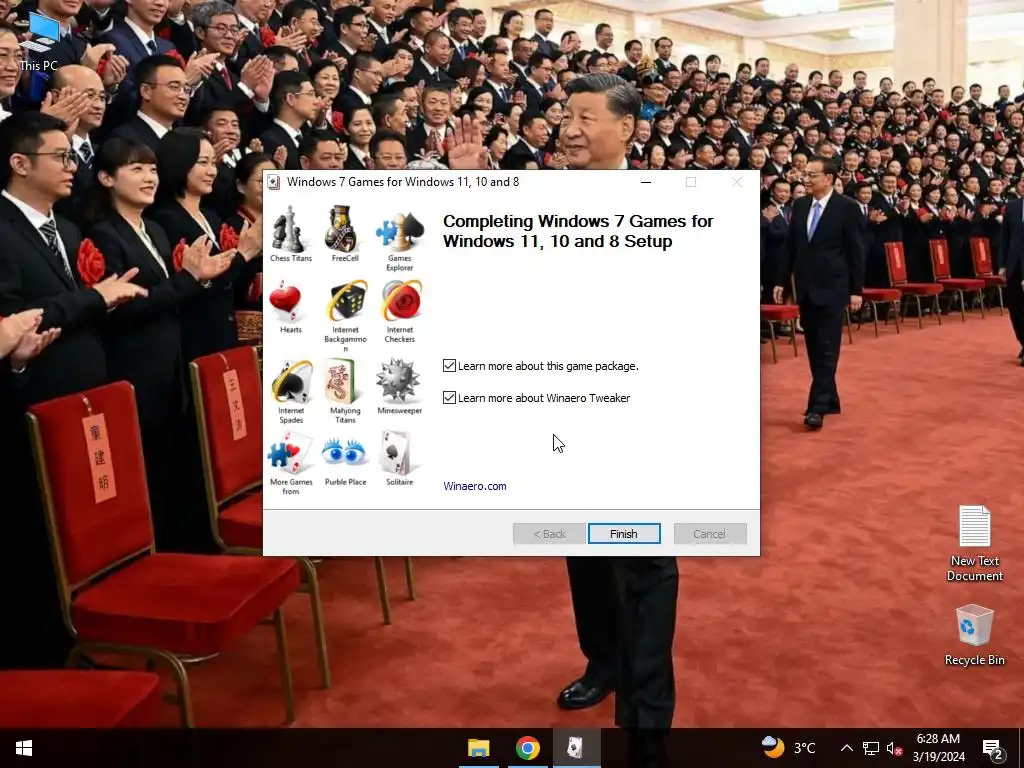The width and height of the screenshot is (1024, 768).
Task: Open the Winaero.com link
Action: coord(475,486)
